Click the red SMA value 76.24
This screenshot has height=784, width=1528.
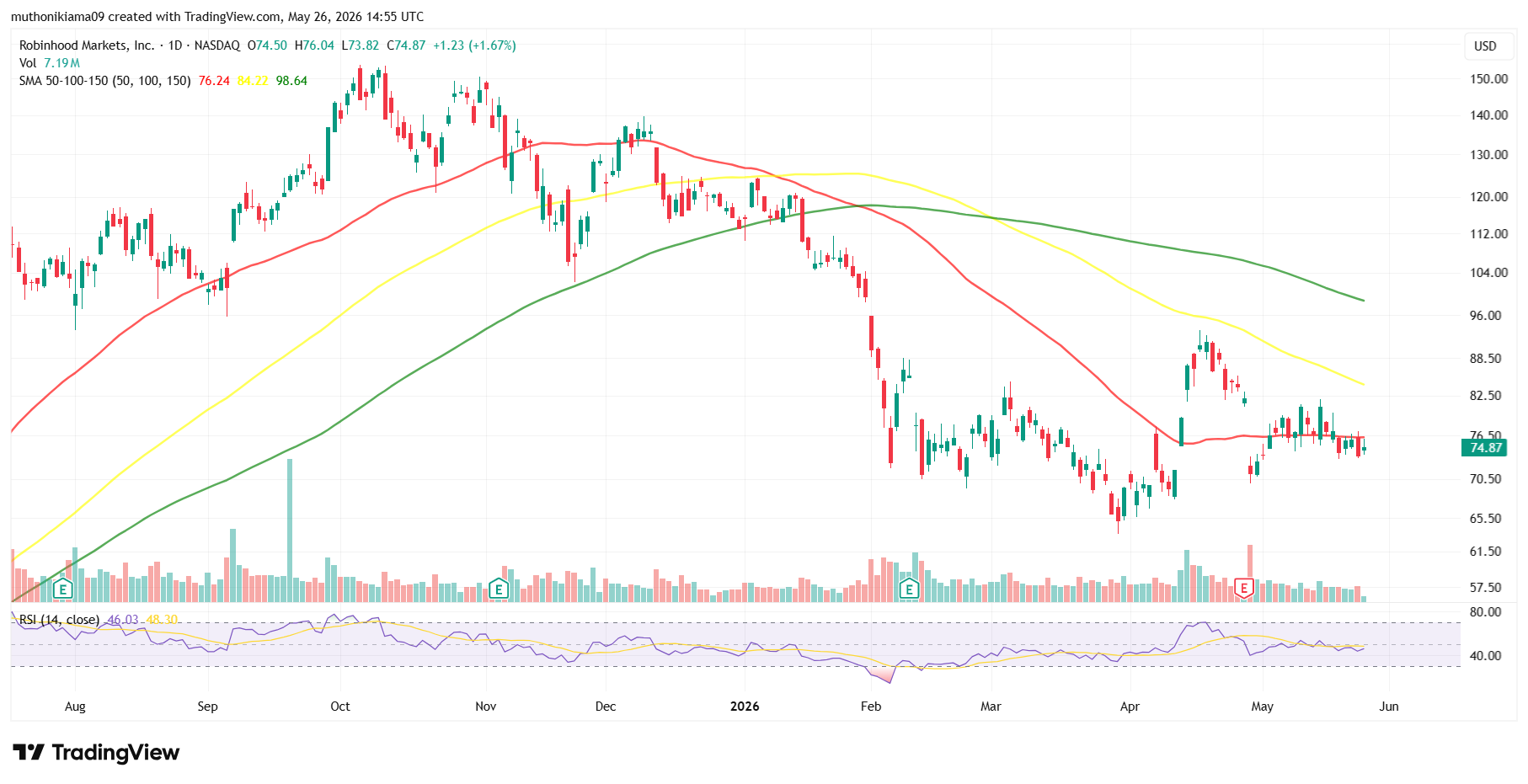click(214, 81)
